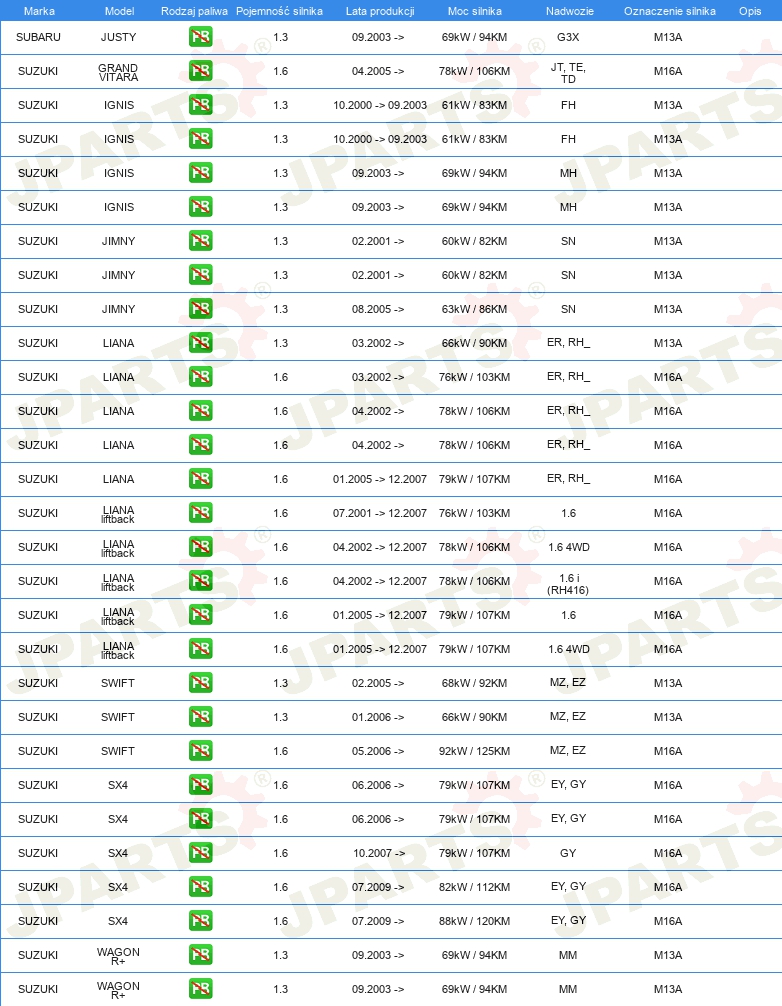The image size is (782, 1006).
Task: Click the Nadwozie column header
Action: point(570,11)
